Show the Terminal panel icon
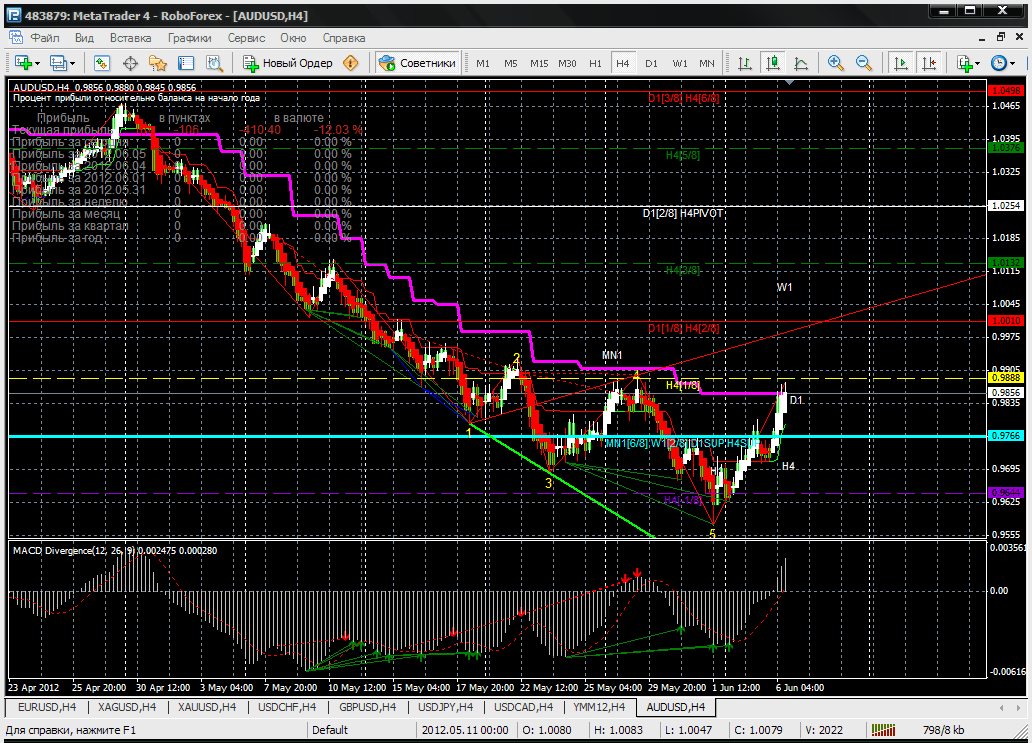The height and width of the screenshot is (743, 1032). [186, 63]
